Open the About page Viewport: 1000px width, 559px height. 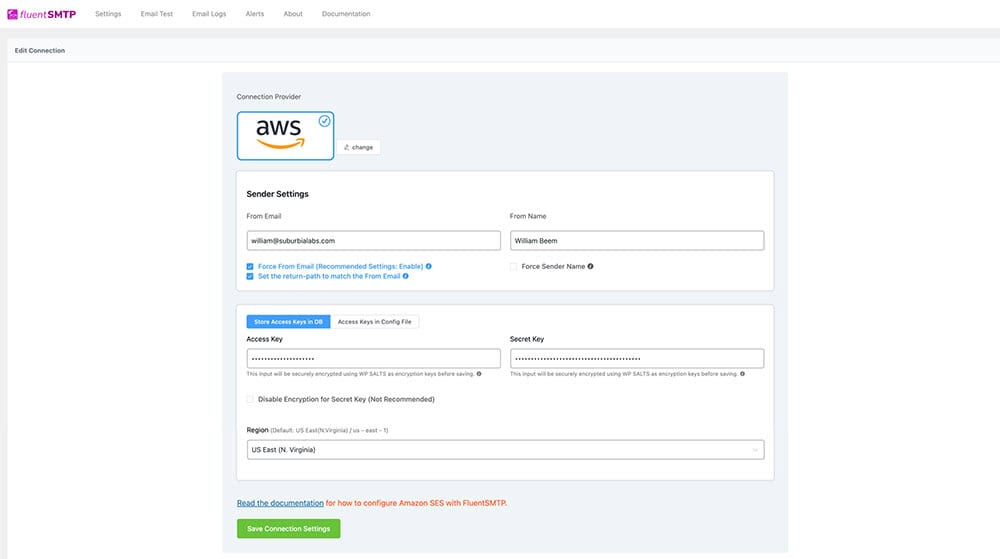point(293,14)
